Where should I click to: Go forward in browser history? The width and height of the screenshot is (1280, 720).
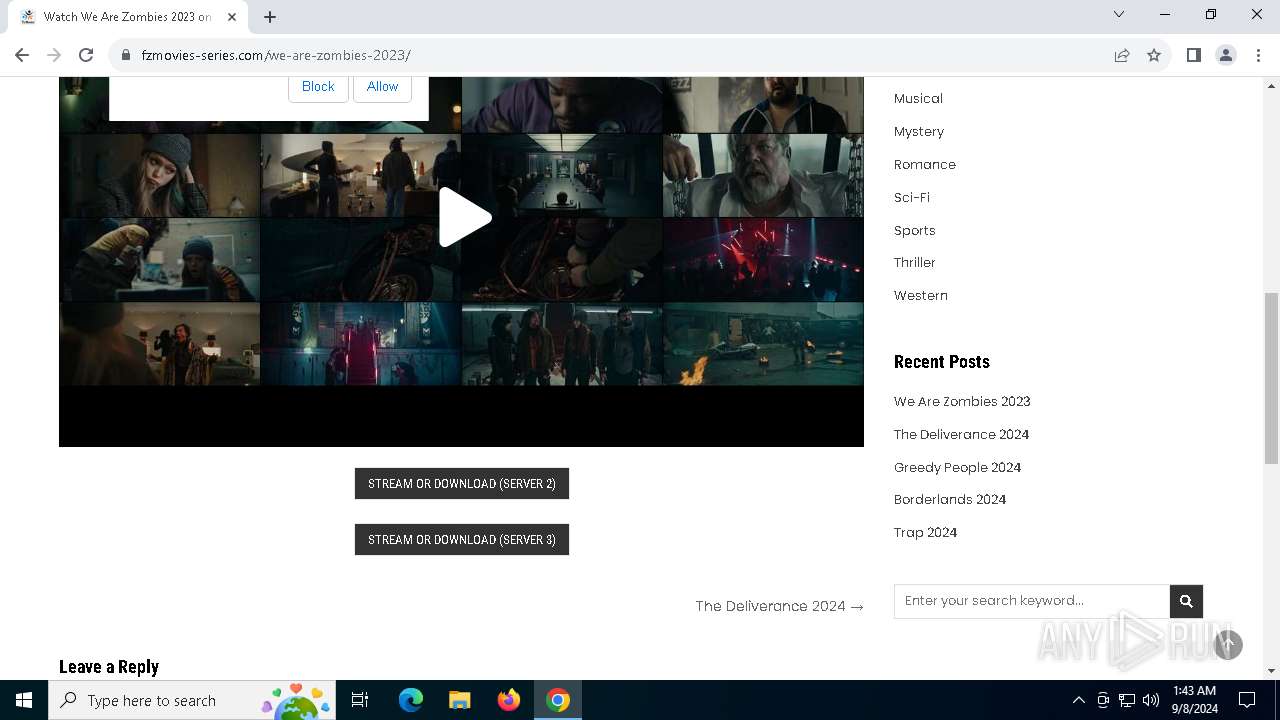tap(54, 55)
